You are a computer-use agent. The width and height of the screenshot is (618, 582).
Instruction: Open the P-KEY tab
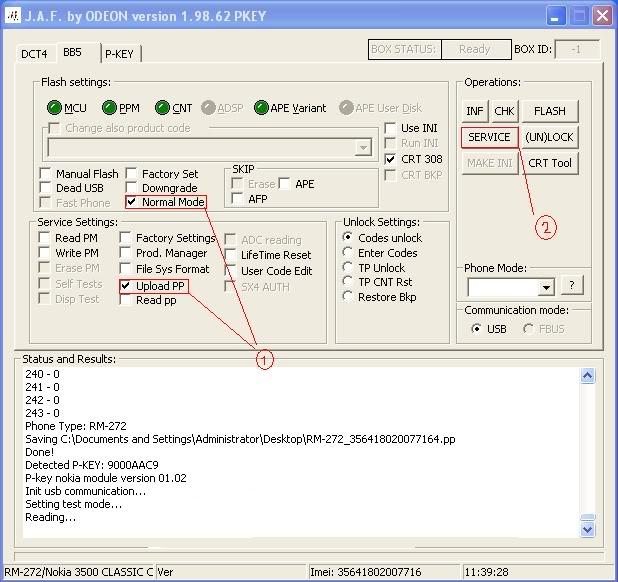119,54
